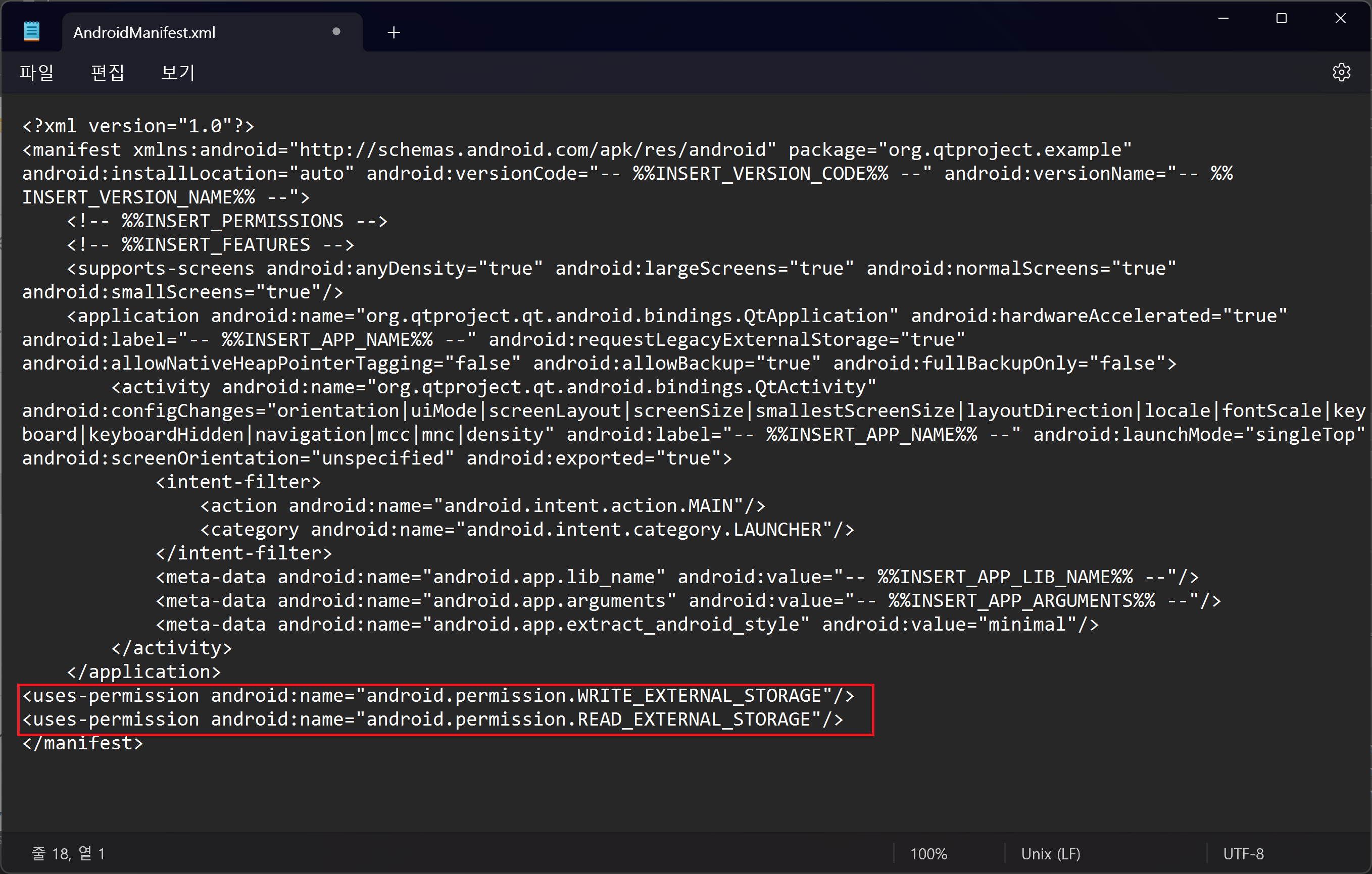Image resolution: width=1372 pixels, height=874 pixels.
Task: Add a new tab with plus icon
Action: pyautogui.click(x=394, y=32)
